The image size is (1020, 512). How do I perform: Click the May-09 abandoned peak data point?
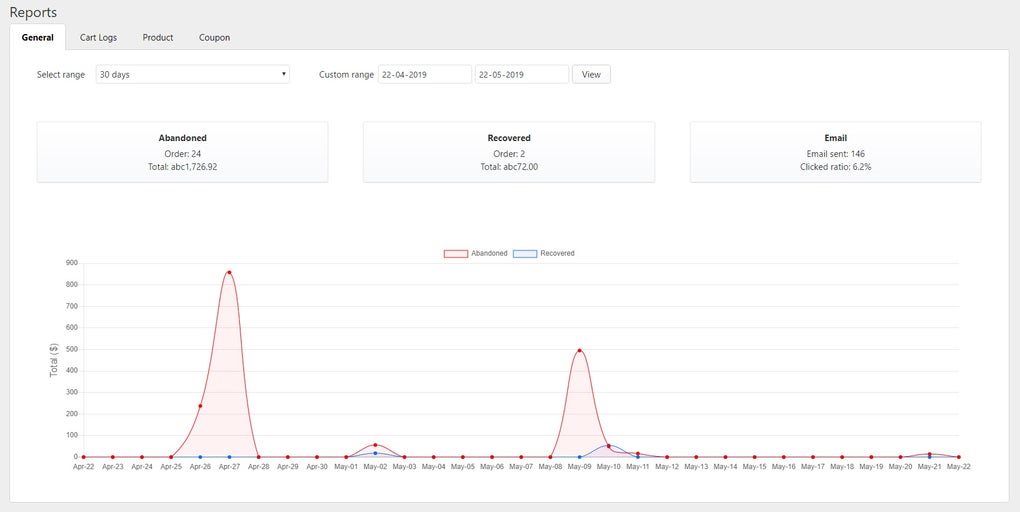click(x=580, y=351)
